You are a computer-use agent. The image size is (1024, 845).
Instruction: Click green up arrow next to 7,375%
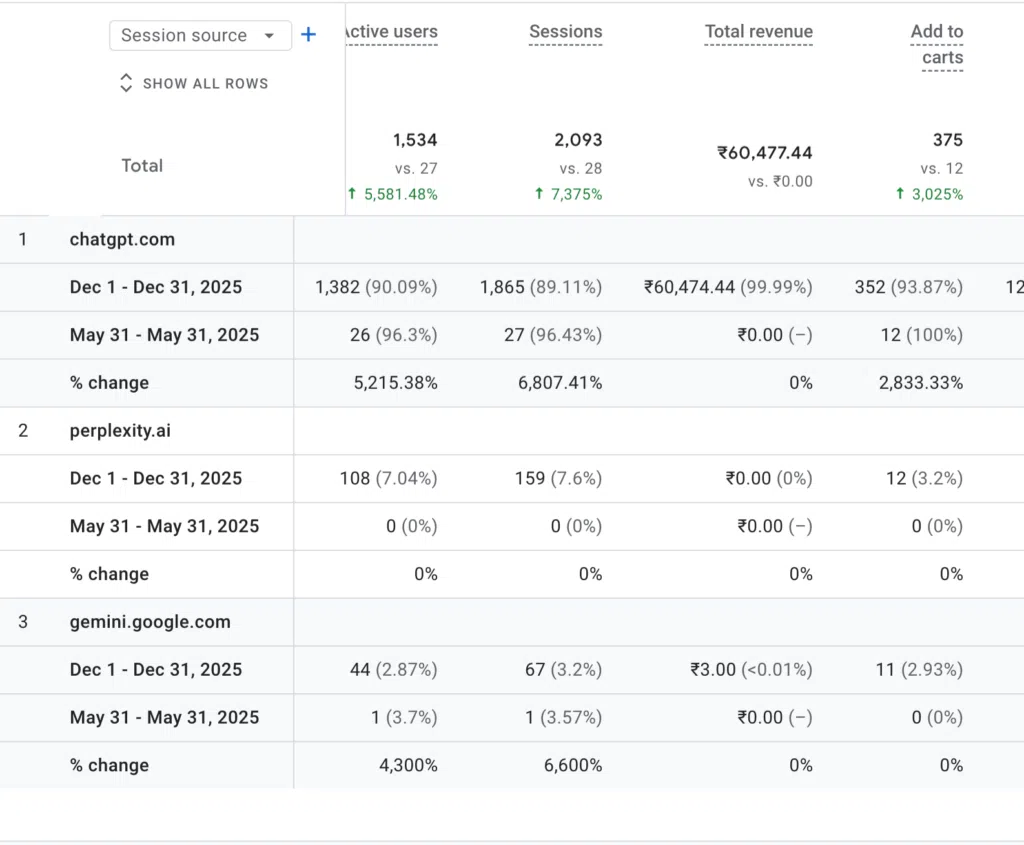coord(539,193)
